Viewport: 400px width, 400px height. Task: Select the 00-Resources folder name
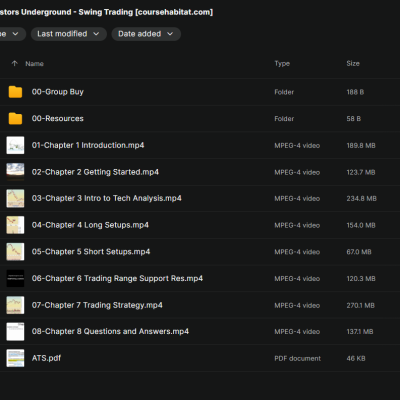click(x=58, y=119)
